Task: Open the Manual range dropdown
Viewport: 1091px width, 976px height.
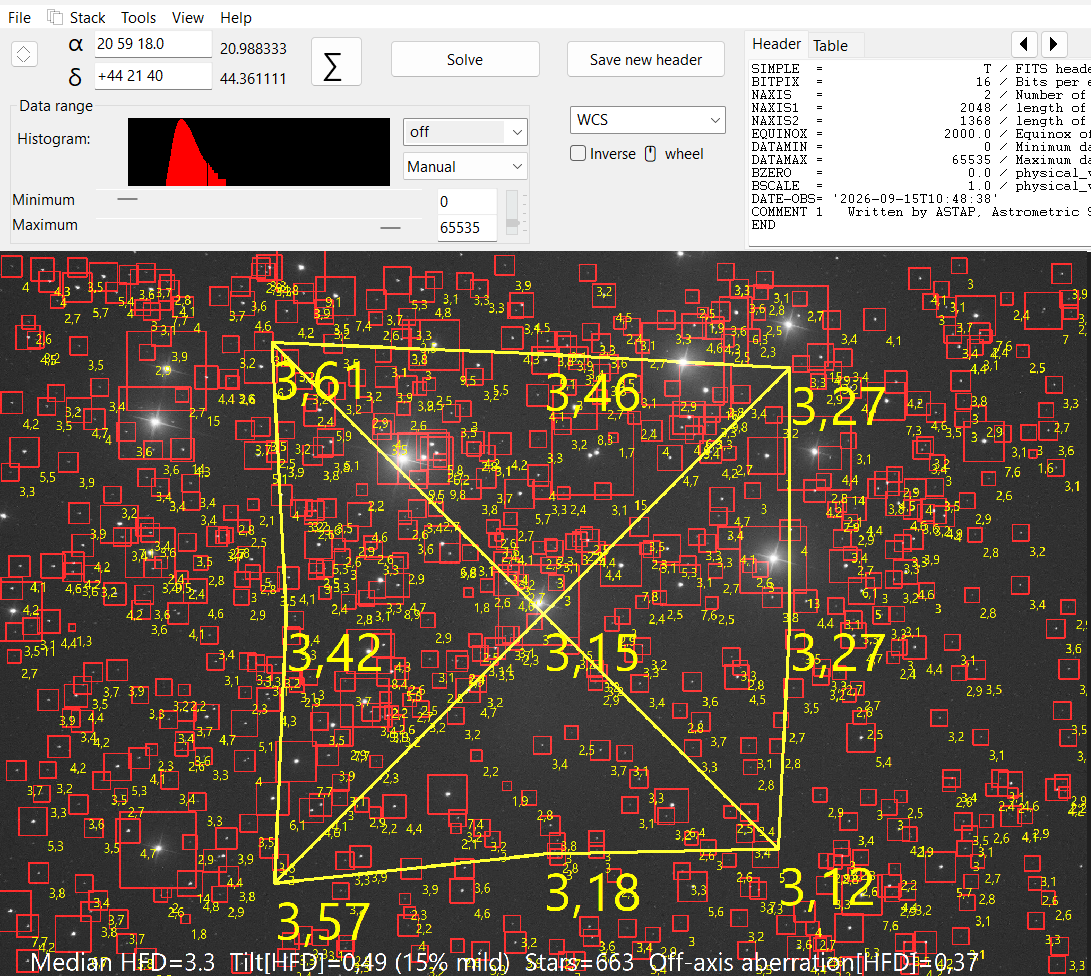Action: point(465,167)
